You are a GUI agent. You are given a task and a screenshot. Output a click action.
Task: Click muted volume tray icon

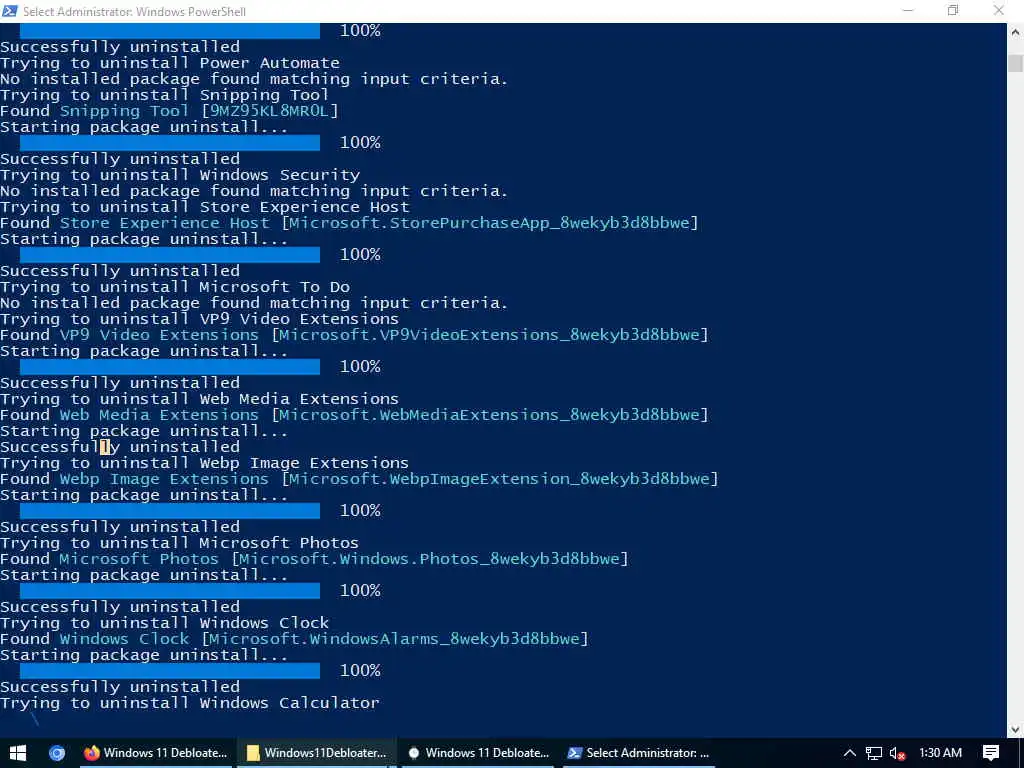(x=897, y=753)
